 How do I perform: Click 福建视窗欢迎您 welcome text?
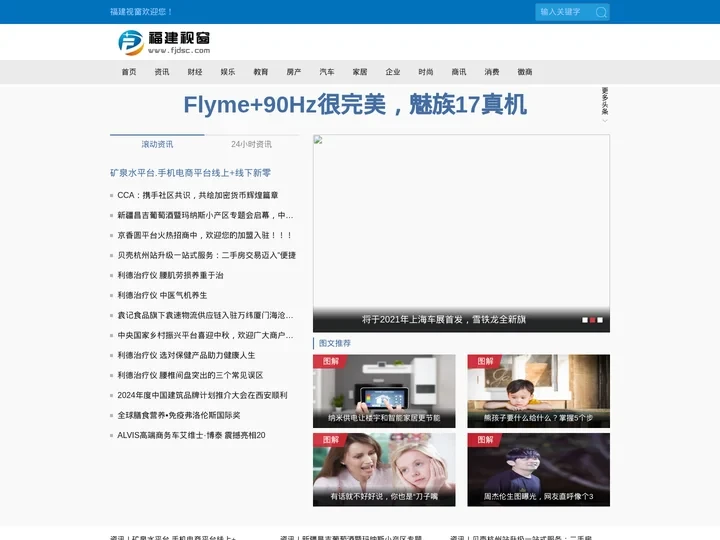141,12
